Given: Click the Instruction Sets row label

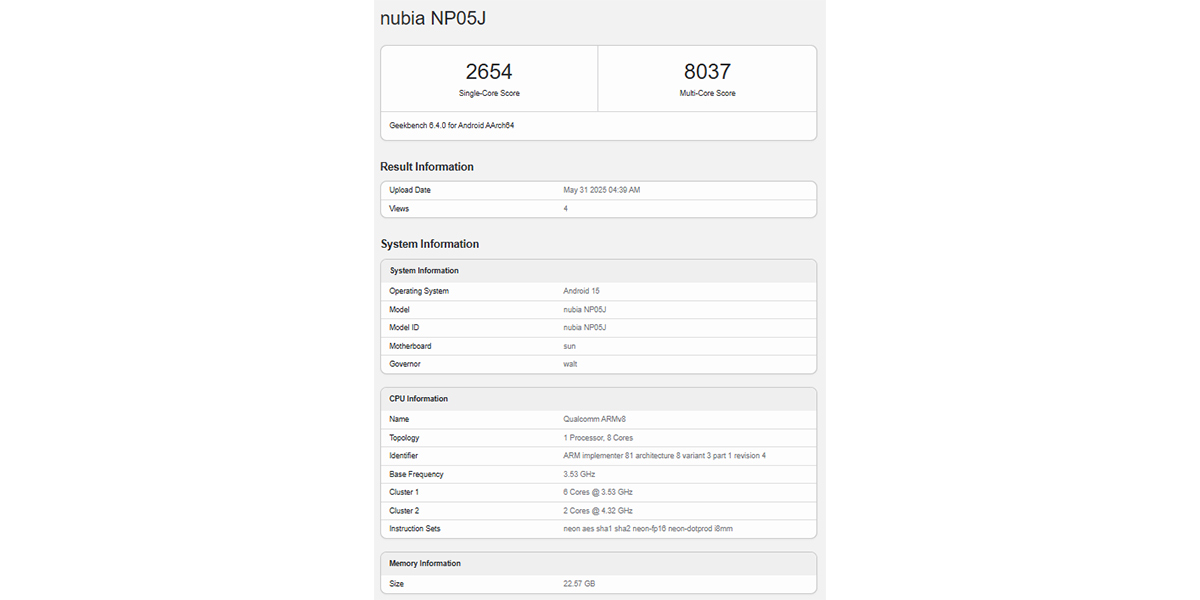Looking at the screenshot, I should tap(415, 528).
